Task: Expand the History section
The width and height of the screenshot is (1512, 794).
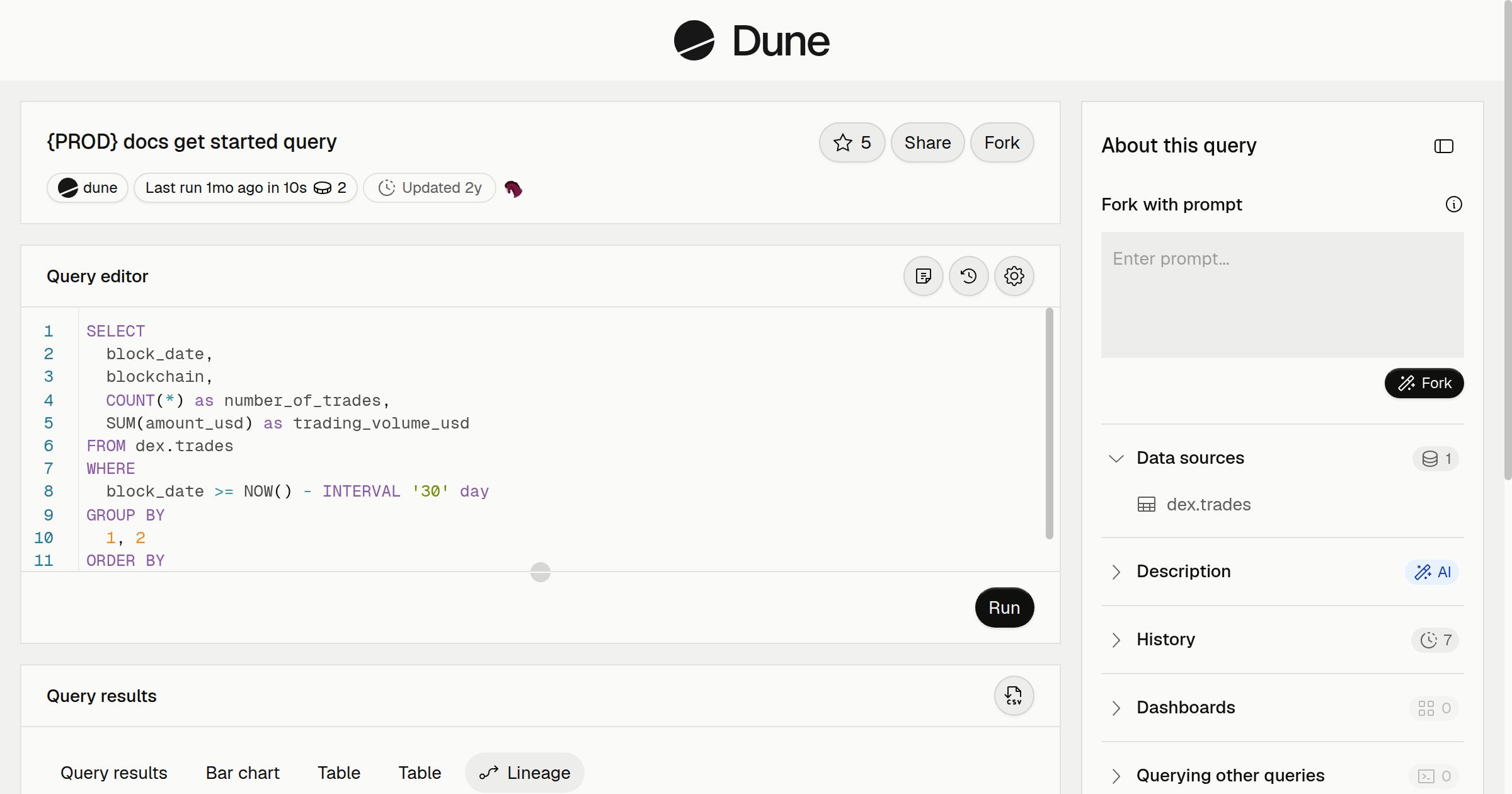Action: [x=1116, y=640]
